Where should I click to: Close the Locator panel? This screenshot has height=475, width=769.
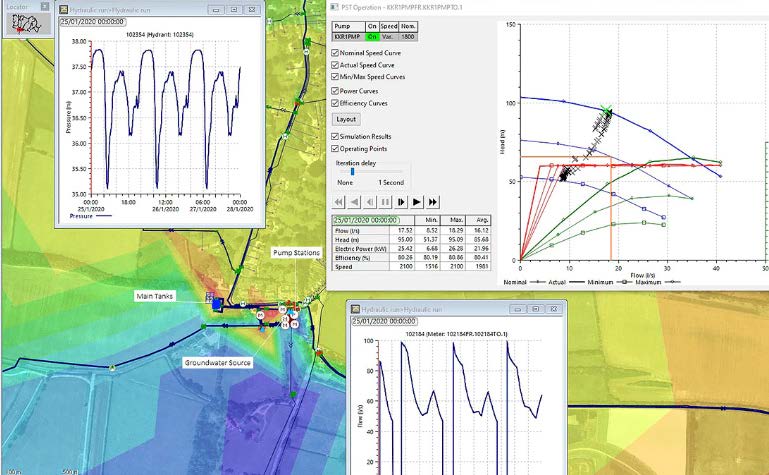coord(42,6)
